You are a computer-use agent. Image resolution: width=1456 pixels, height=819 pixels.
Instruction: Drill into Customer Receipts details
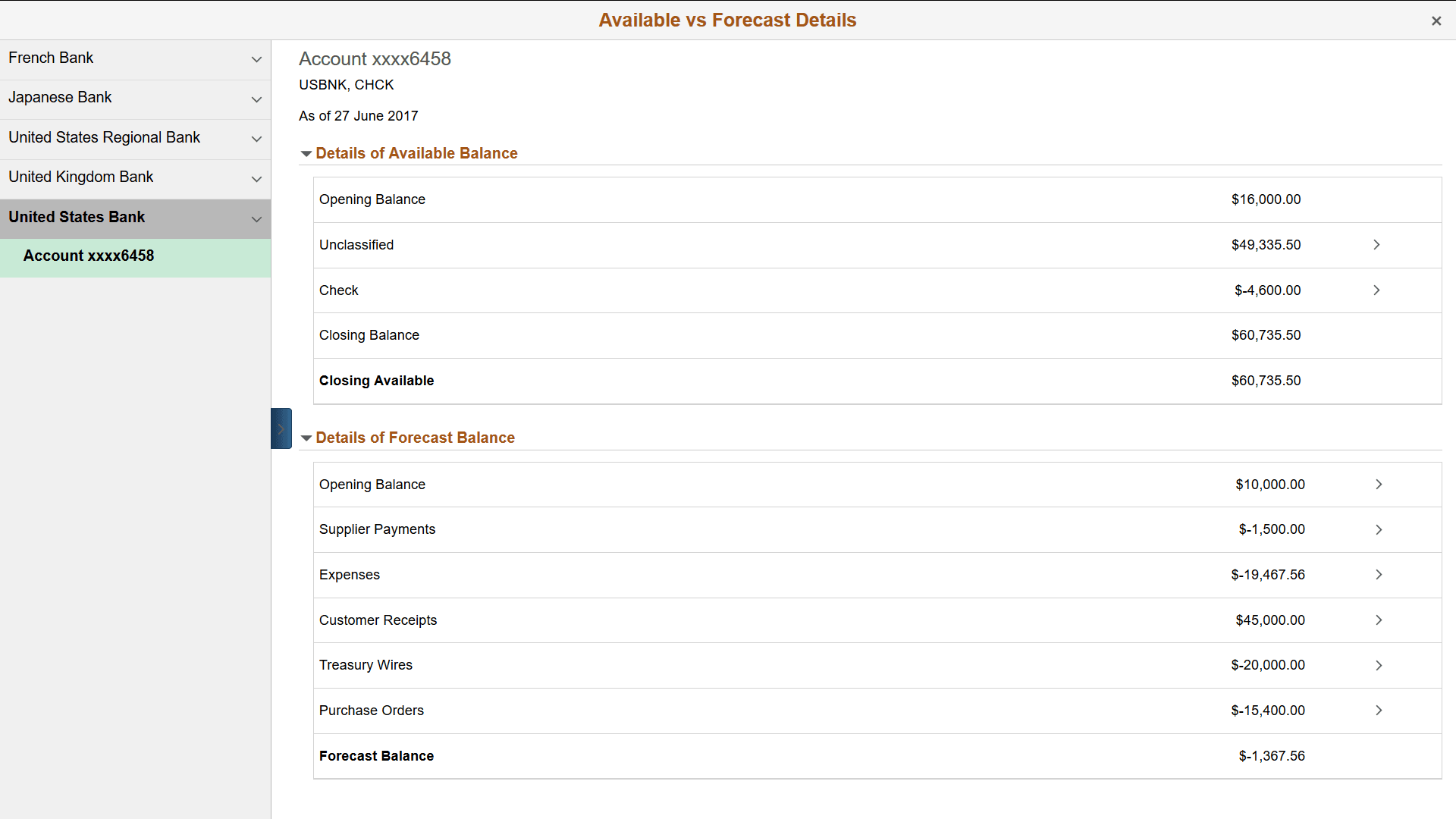point(1378,620)
